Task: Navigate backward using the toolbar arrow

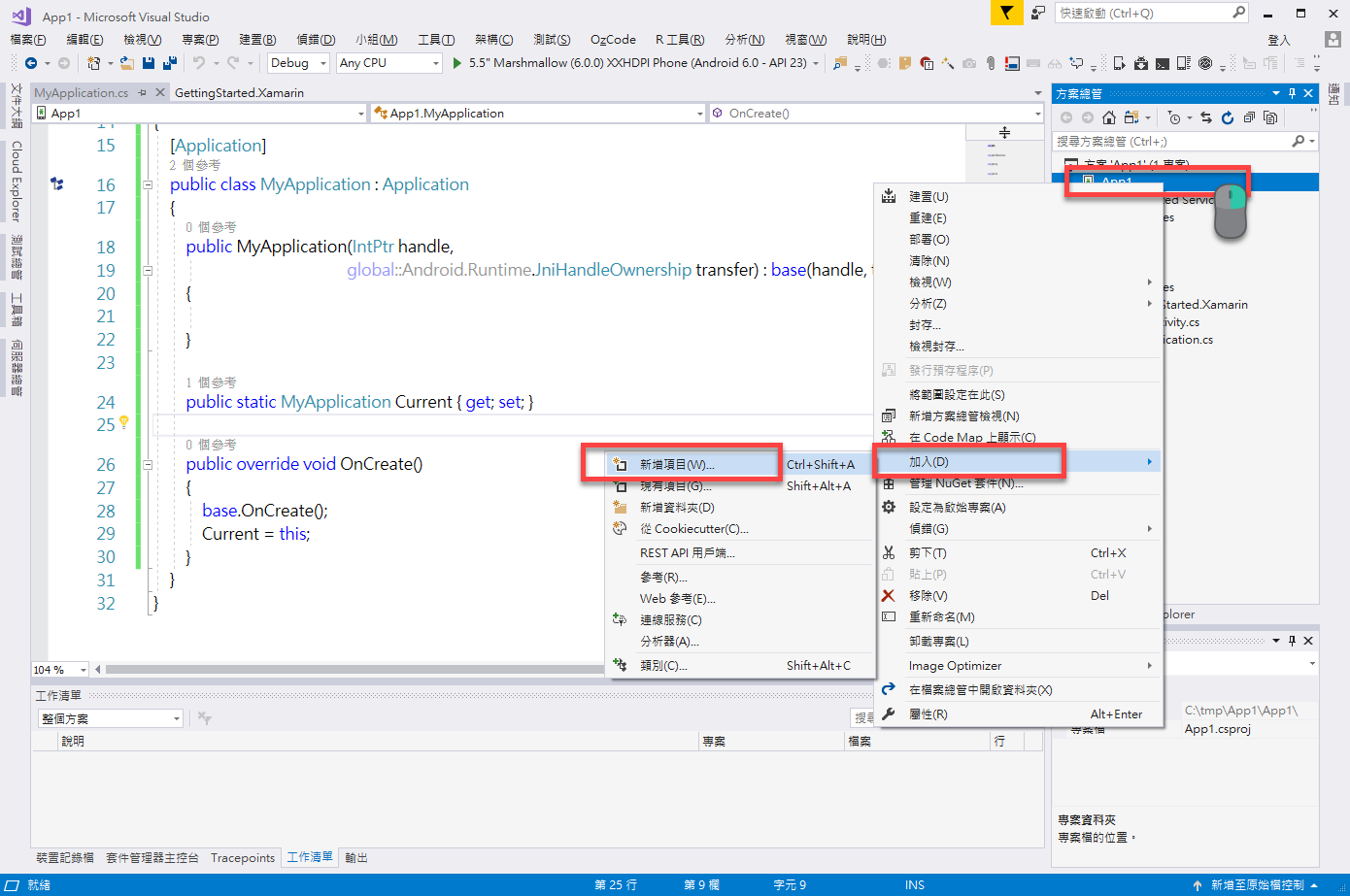Action: pos(31,63)
